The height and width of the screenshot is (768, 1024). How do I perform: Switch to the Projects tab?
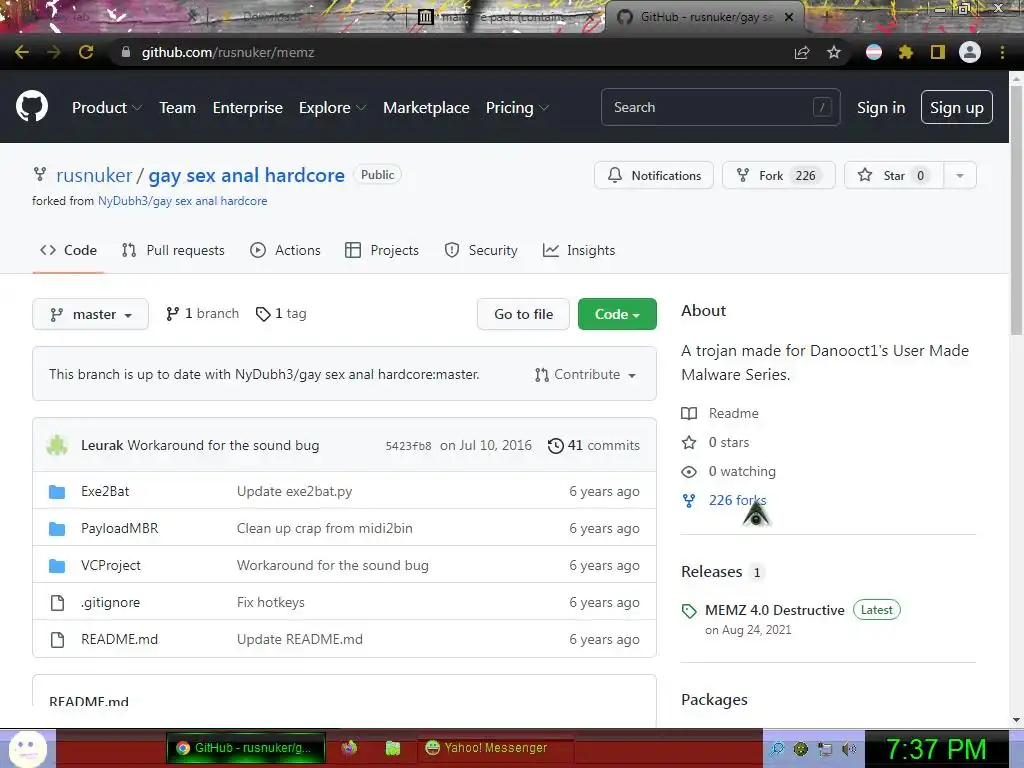click(382, 250)
